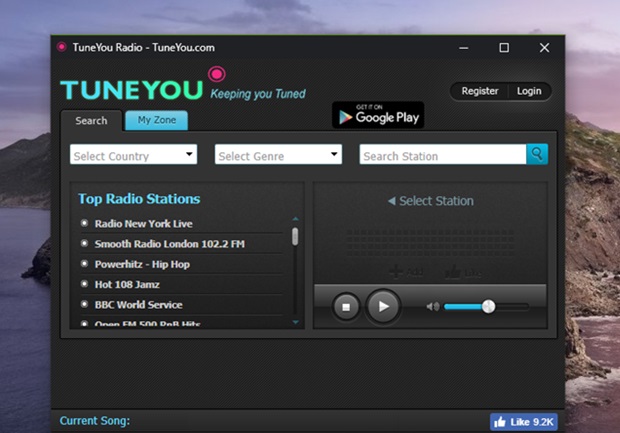Screen dimensions: 620x433
Task: Mute using the speaker volume icon
Action: [x=433, y=306]
